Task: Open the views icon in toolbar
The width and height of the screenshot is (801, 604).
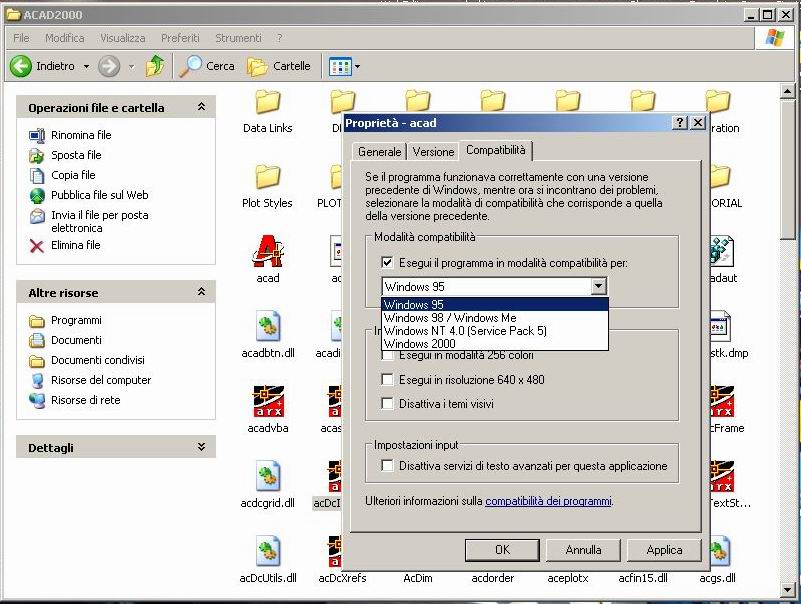Action: click(x=340, y=66)
